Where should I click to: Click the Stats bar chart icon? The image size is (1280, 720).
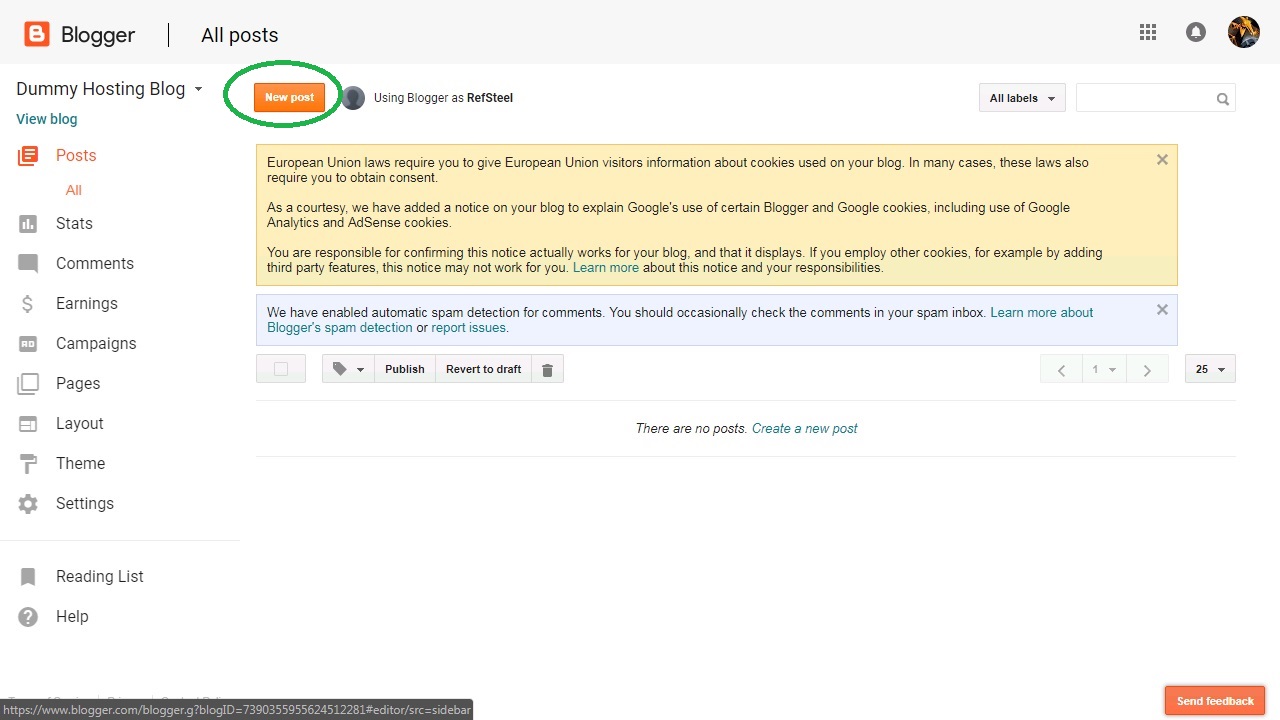pos(28,224)
